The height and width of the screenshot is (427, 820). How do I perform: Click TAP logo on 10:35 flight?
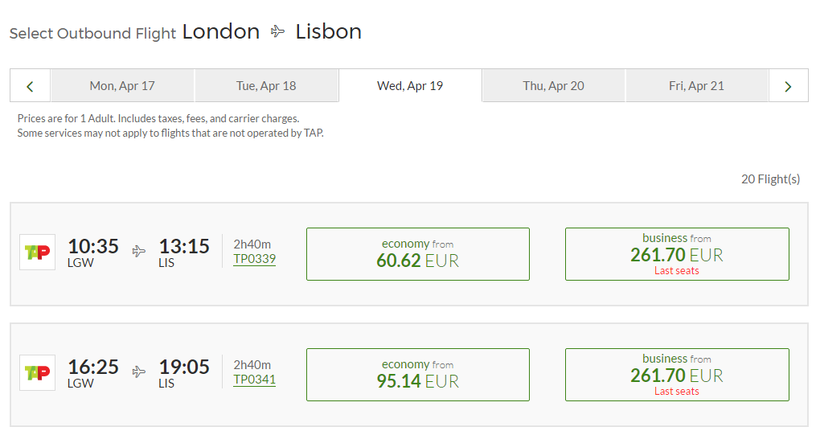(38, 252)
